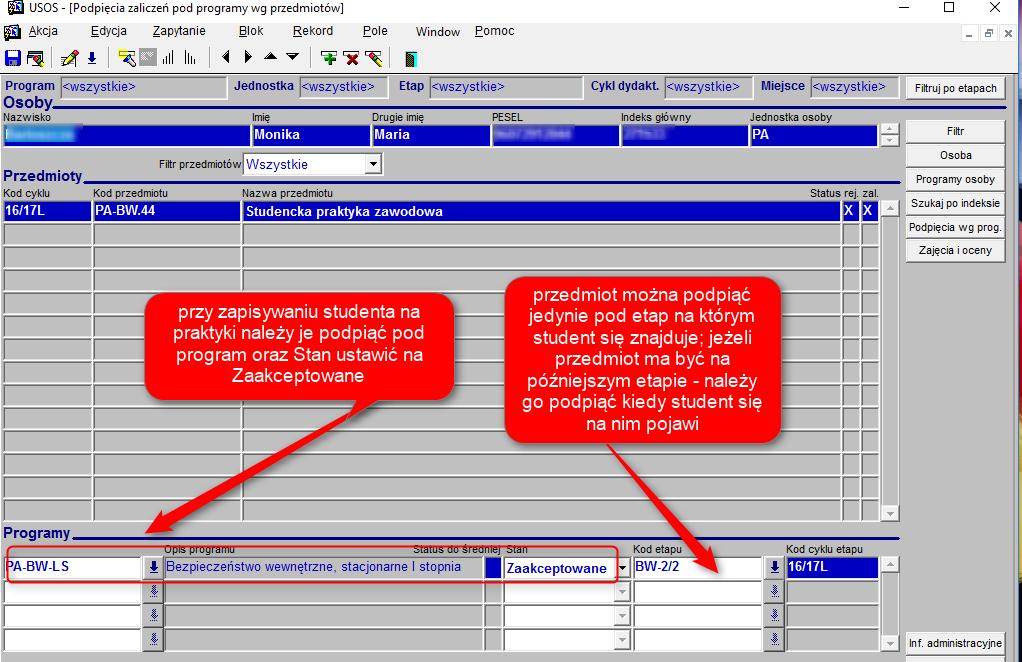Enter query mode with the flashlight icon
The height and width of the screenshot is (662, 1022).
click(127, 59)
